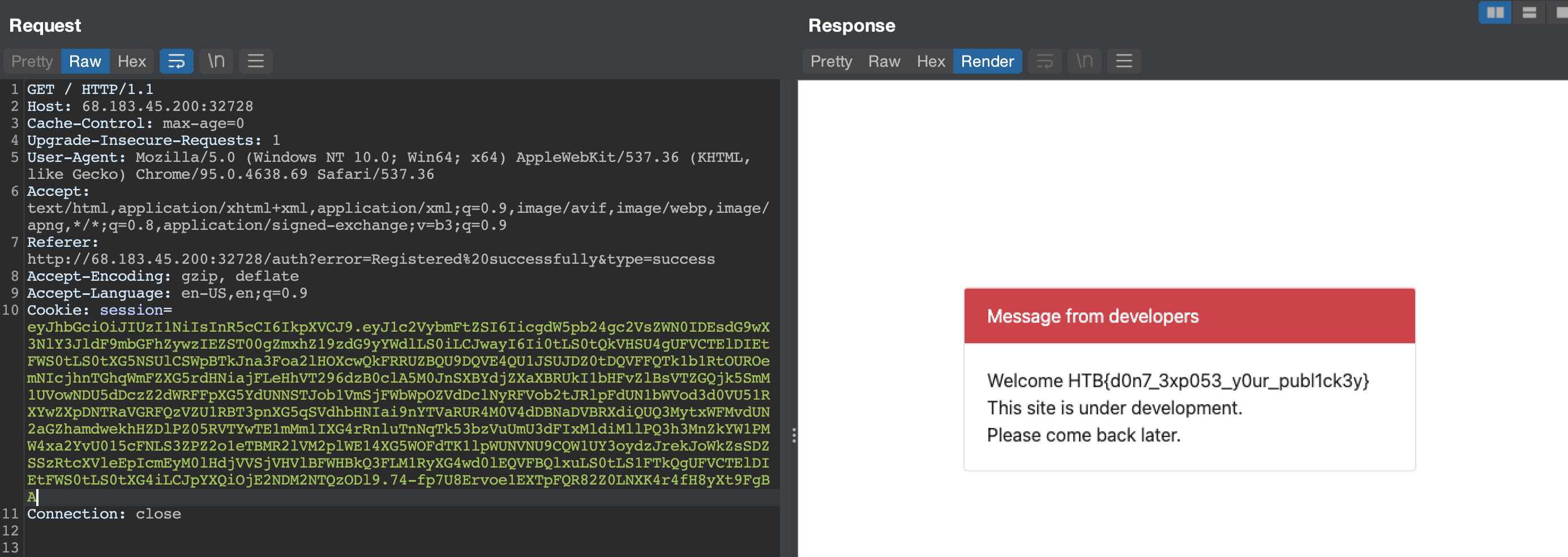Select the Pretty tab in Response
1568x557 pixels.
pos(832,61)
